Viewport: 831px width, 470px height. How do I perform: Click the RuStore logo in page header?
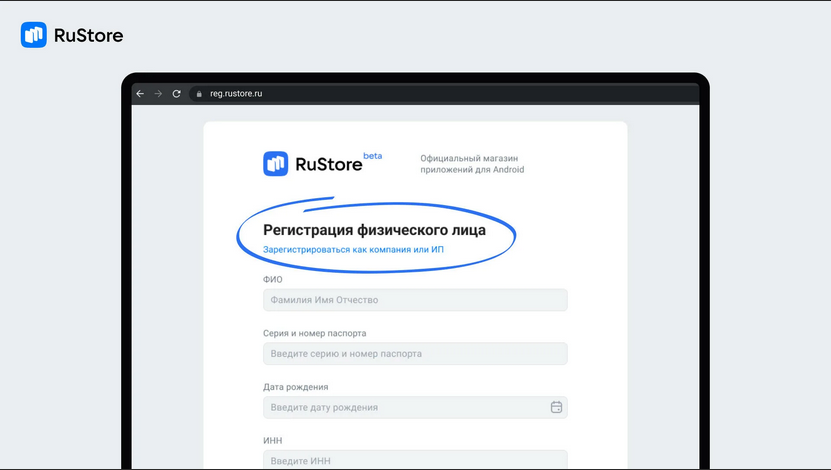pos(72,35)
